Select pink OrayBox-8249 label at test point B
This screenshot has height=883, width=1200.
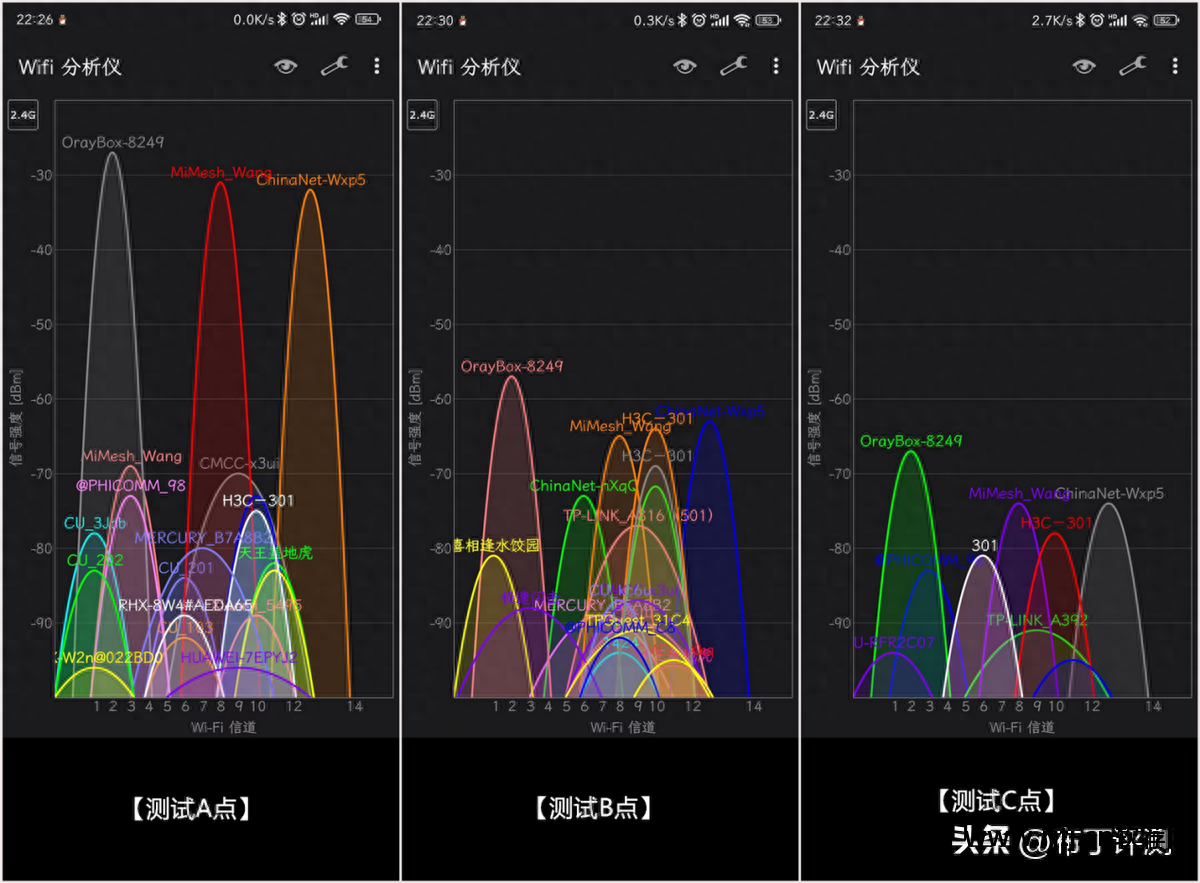[x=512, y=367]
